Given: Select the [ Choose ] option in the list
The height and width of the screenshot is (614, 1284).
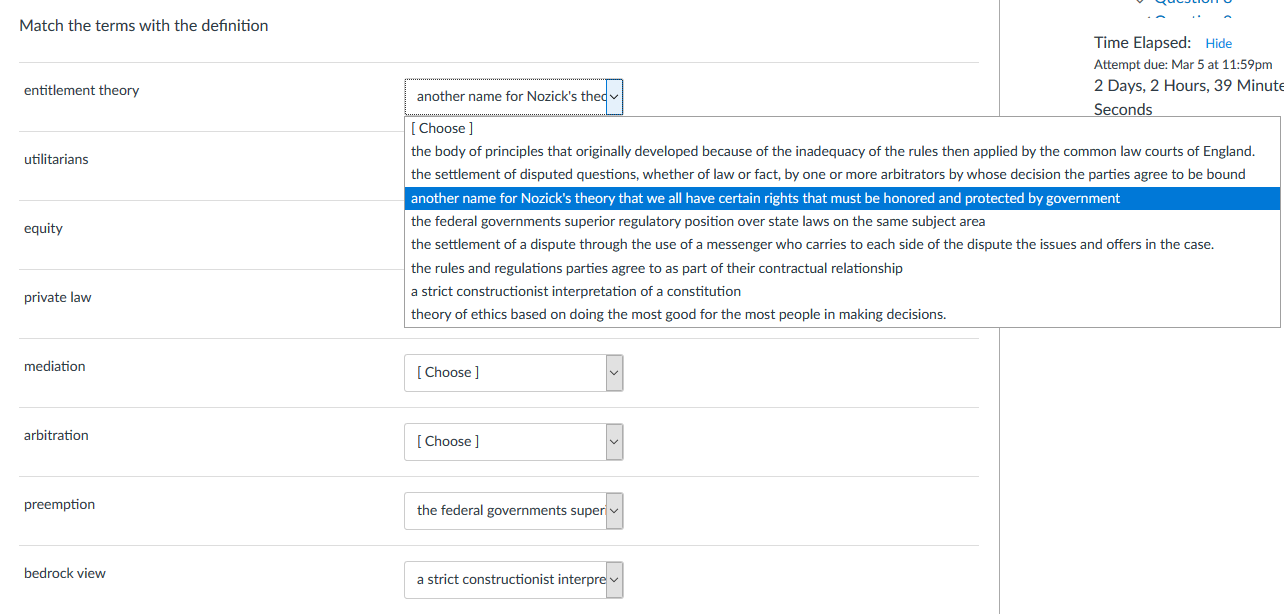Looking at the screenshot, I should click(x=441, y=128).
